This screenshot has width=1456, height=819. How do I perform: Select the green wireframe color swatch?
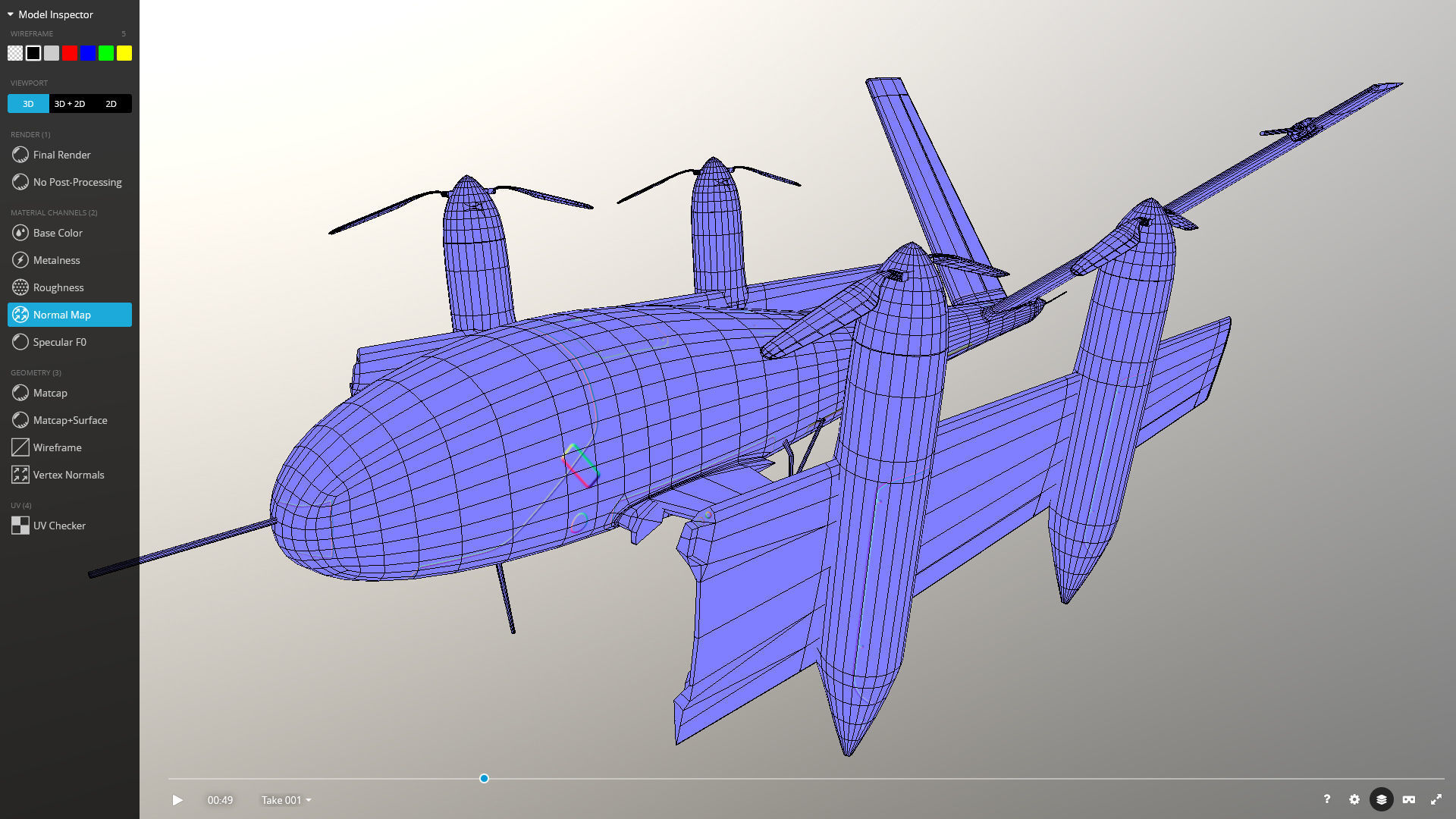106,53
